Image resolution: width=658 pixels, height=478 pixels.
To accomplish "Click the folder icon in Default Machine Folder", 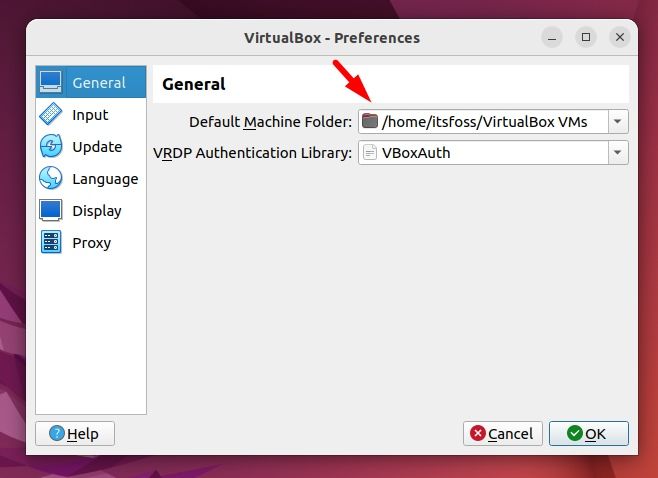I will 370,121.
